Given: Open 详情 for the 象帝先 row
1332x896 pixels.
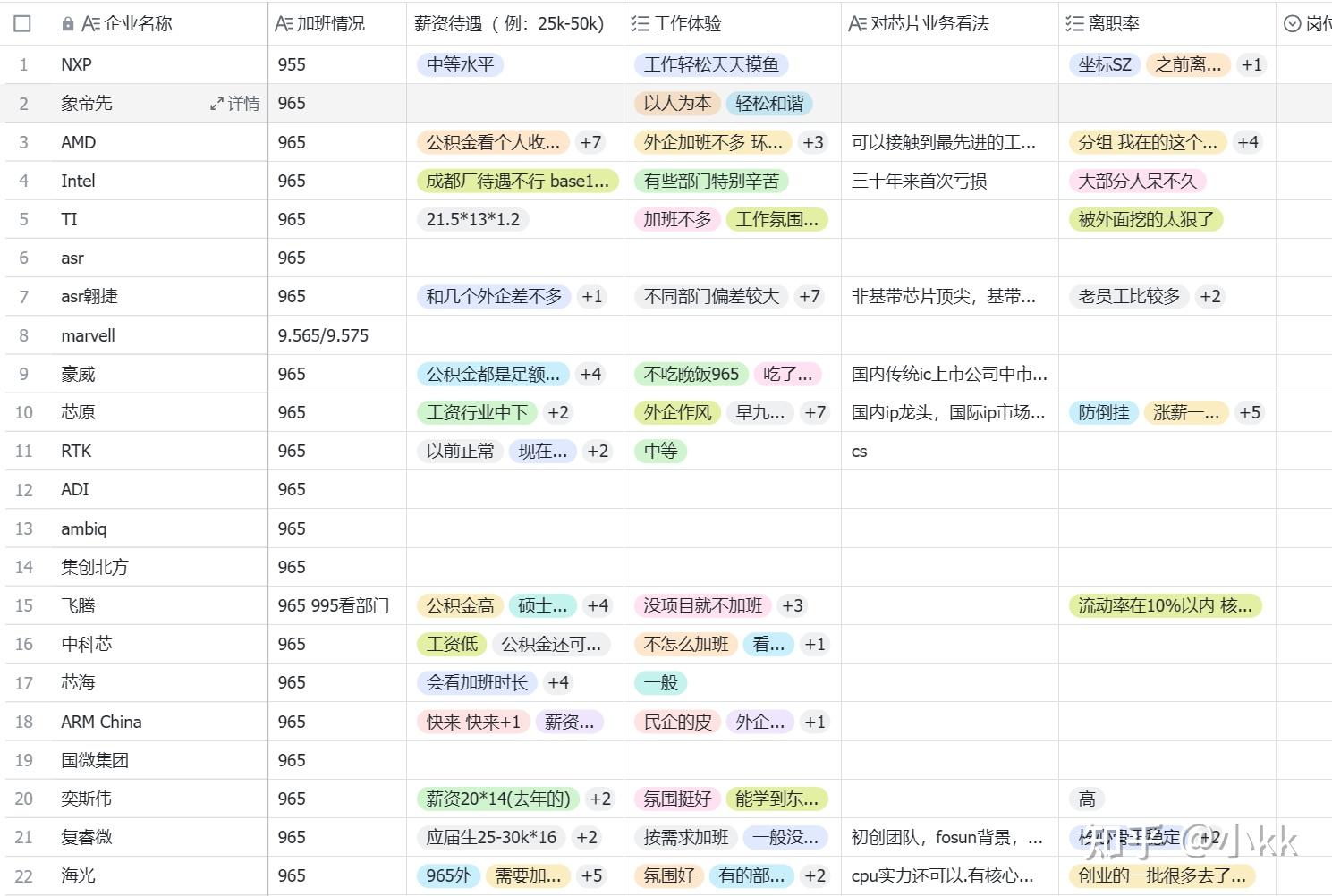Looking at the screenshot, I should (x=235, y=104).
